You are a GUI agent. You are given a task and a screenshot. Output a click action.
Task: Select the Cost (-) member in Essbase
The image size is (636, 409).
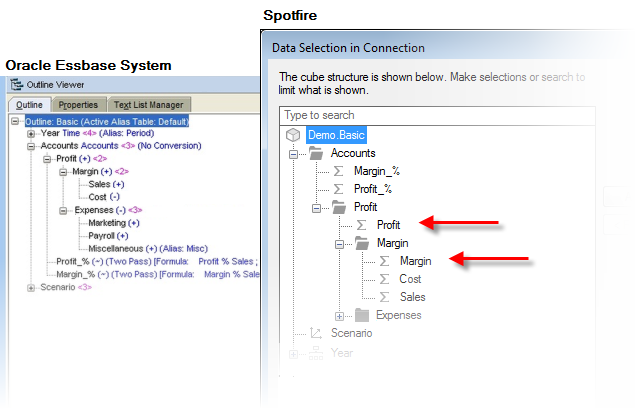pos(104,197)
